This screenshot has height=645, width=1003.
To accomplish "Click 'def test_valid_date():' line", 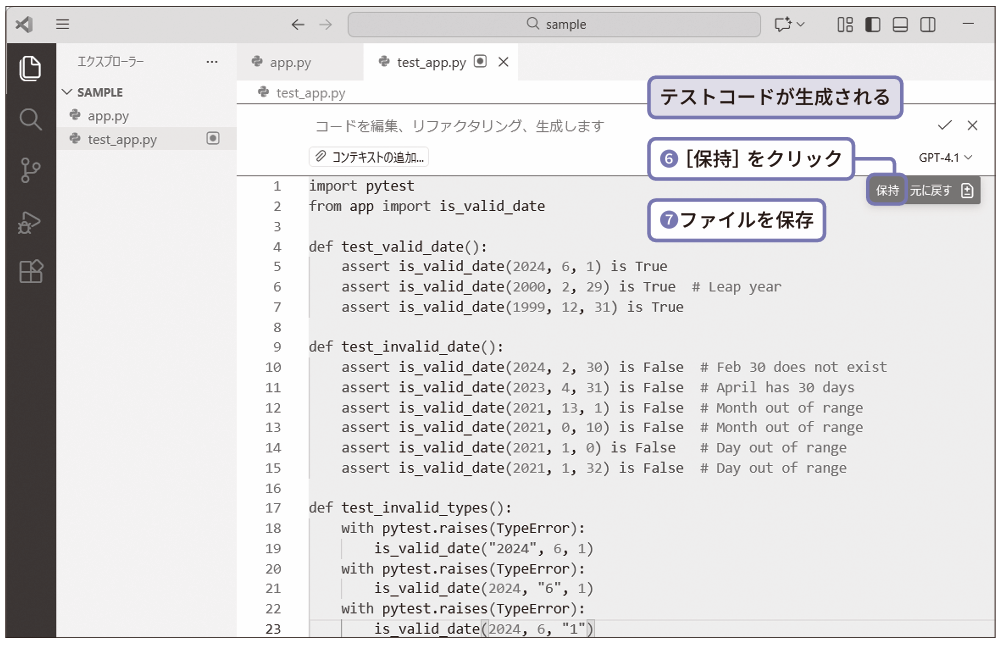I will coord(398,247).
